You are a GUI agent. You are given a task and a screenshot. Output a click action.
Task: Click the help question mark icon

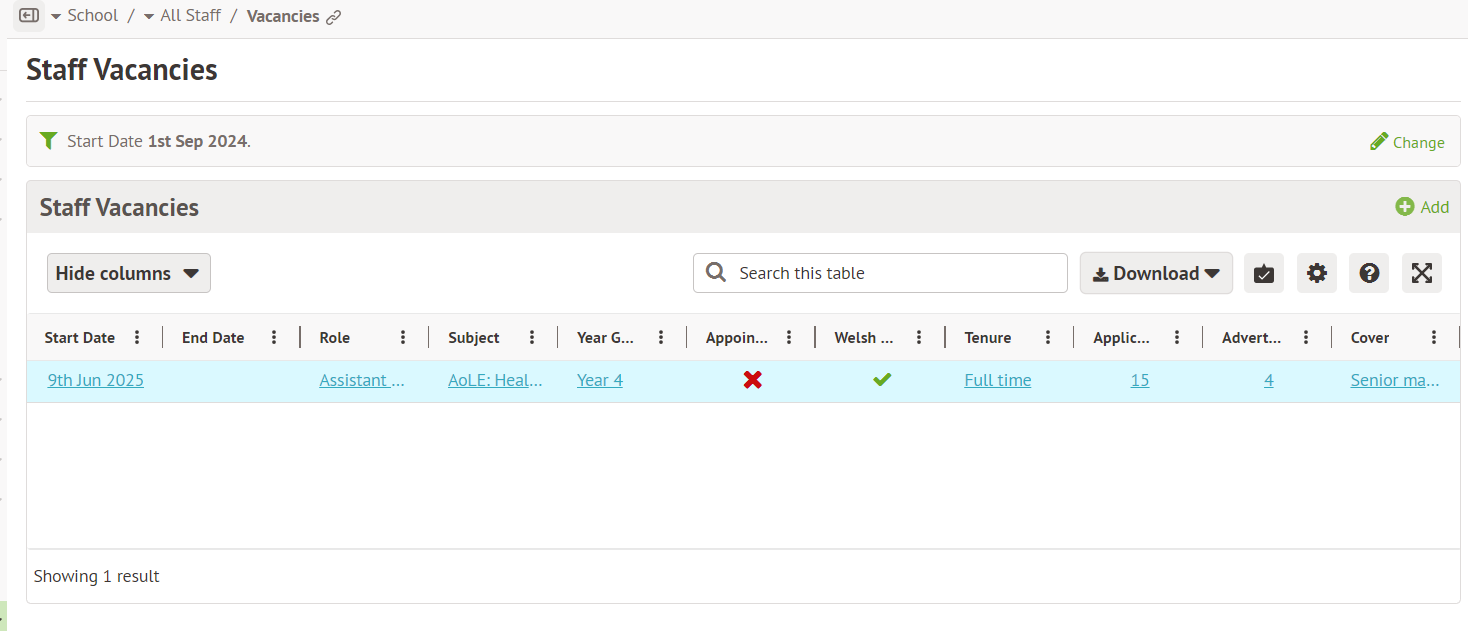pos(1369,273)
